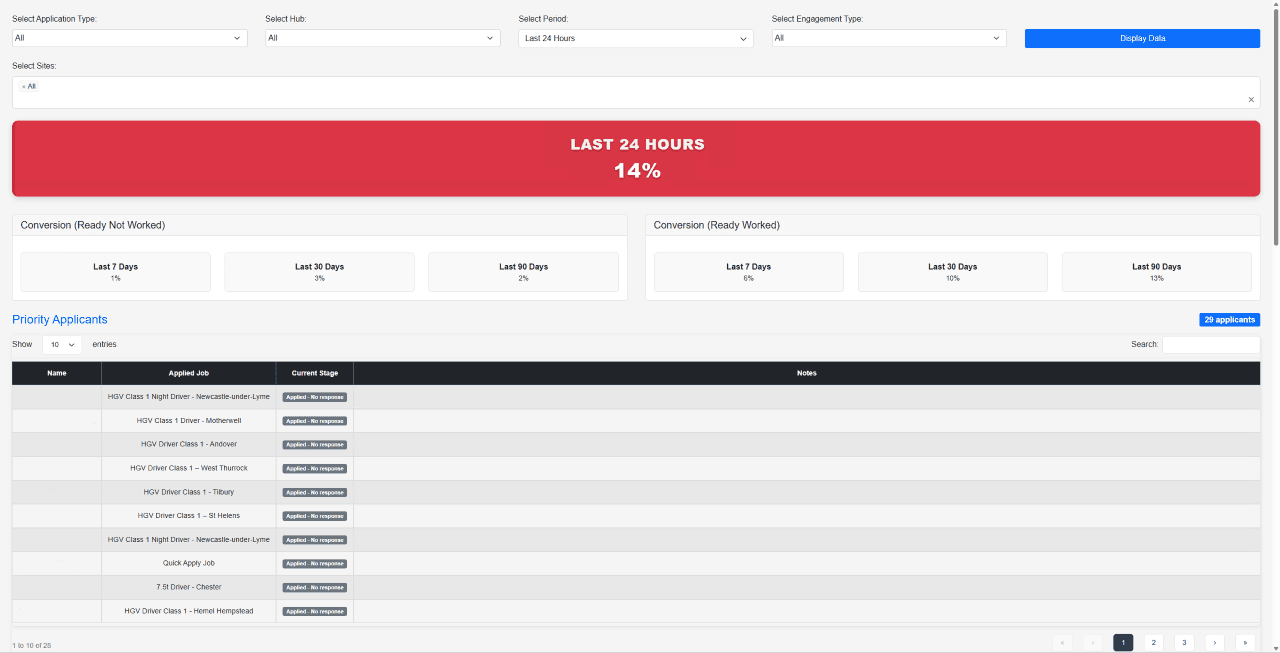The width and height of the screenshot is (1280, 653).
Task: Sort table by Notes column header
Action: [807, 373]
